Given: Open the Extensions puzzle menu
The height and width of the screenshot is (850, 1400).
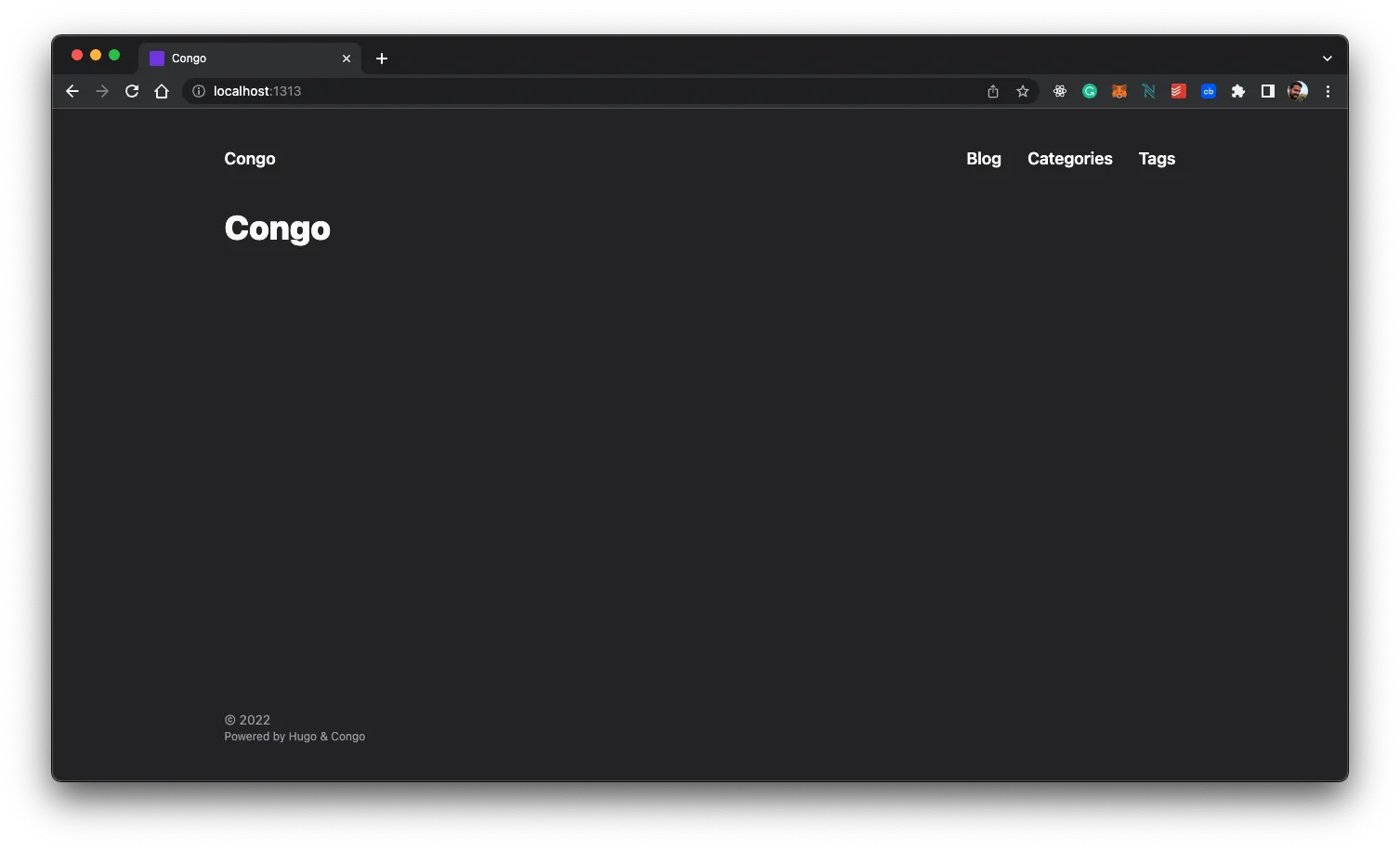Looking at the screenshot, I should click(x=1238, y=91).
